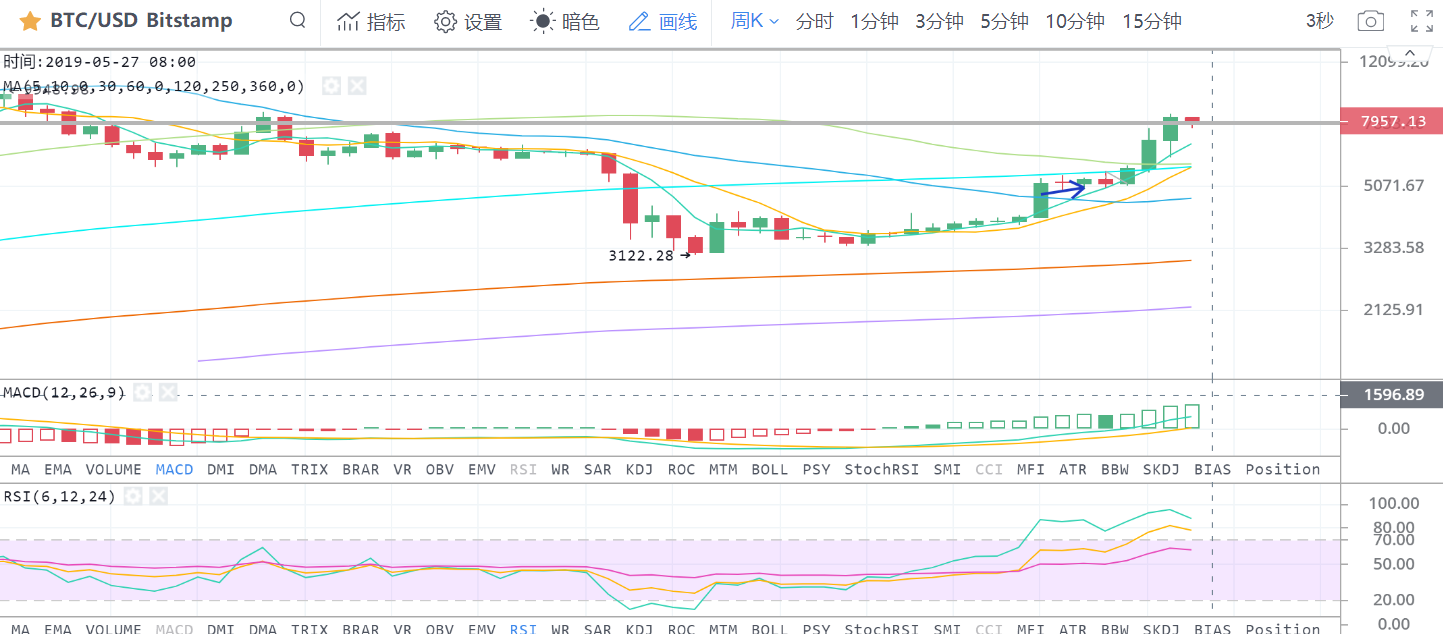This screenshot has height=634, width=1443.
Task: Open symbol search with the magnifier icon
Action: coord(297,21)
